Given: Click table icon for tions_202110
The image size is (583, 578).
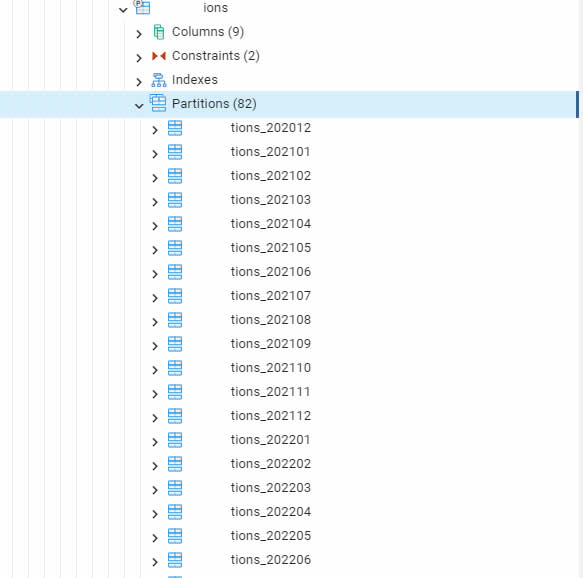Looking at the screenshot, I should pos(175,368).
